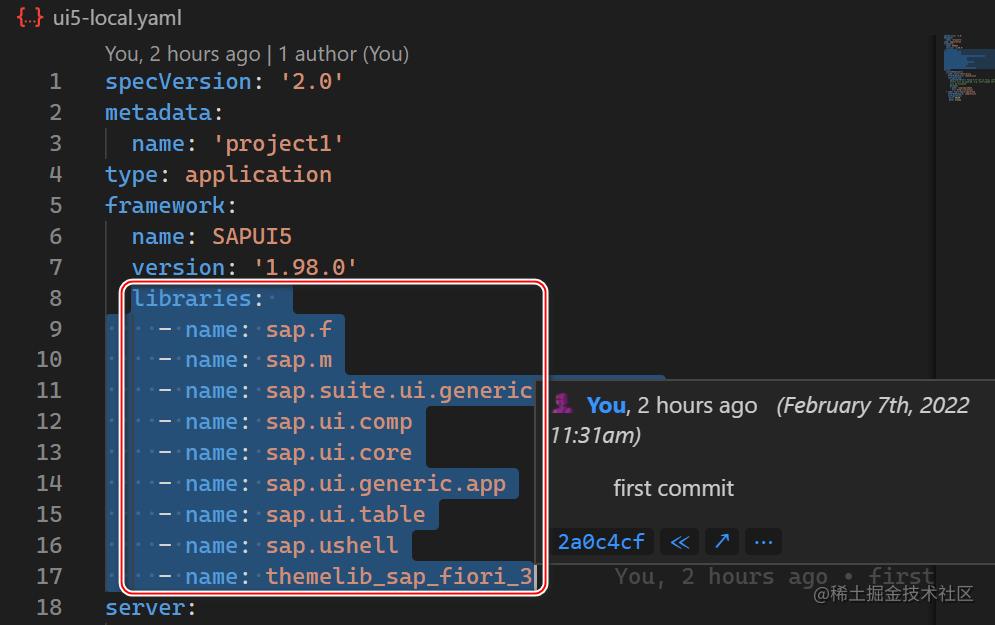Open commit 2a0c4cf from the hover link

[602, 541]
